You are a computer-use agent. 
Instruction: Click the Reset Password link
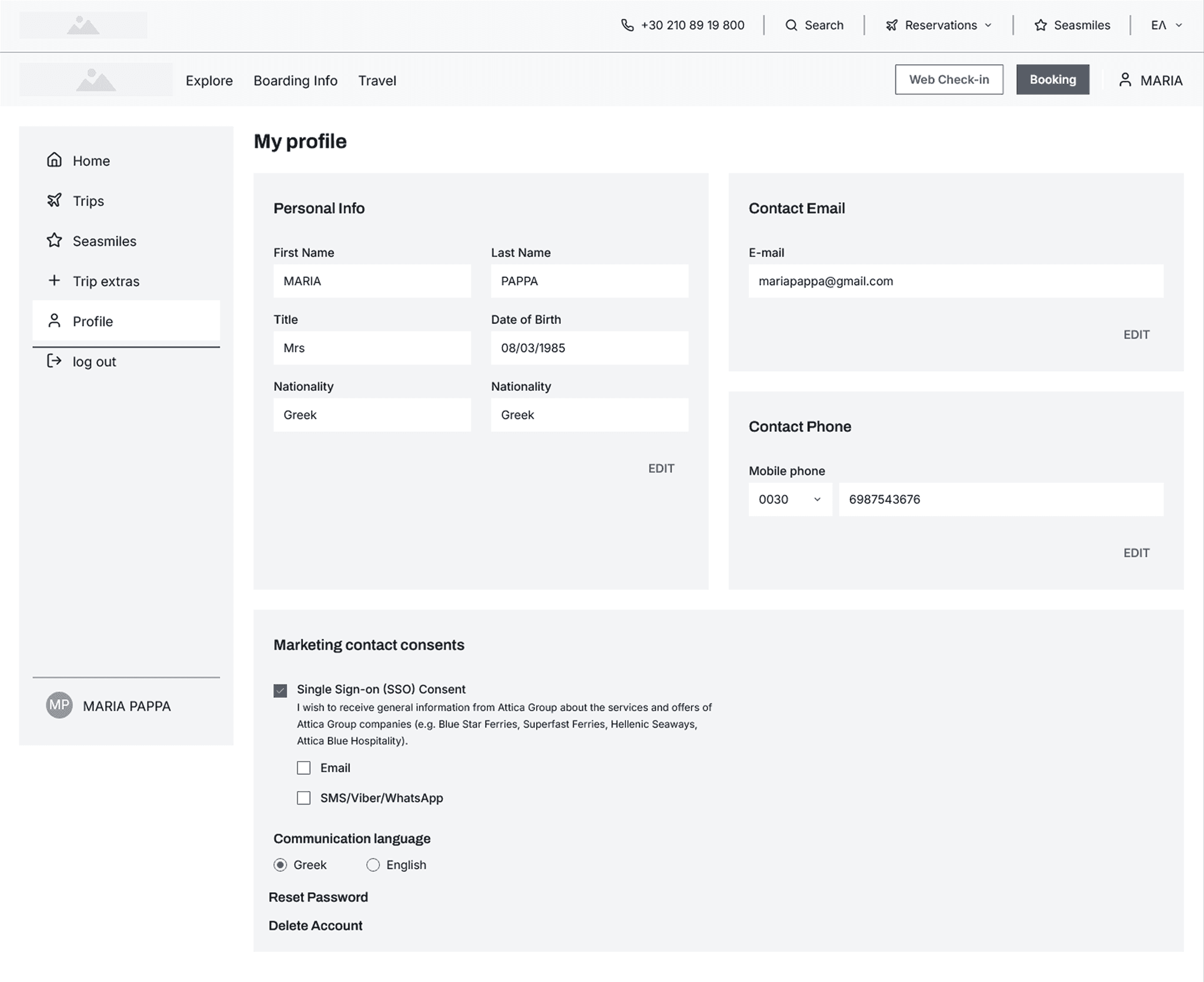point(317,897)
